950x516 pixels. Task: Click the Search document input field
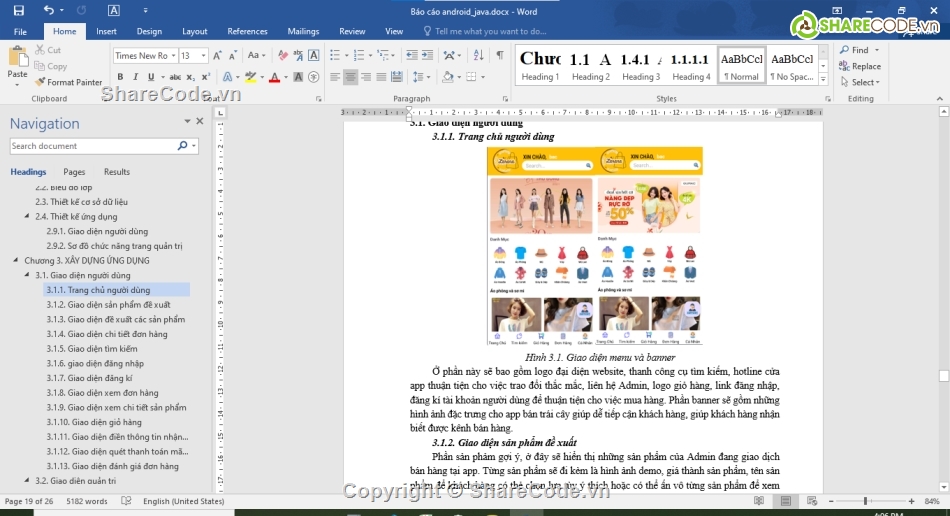point(92,146)
